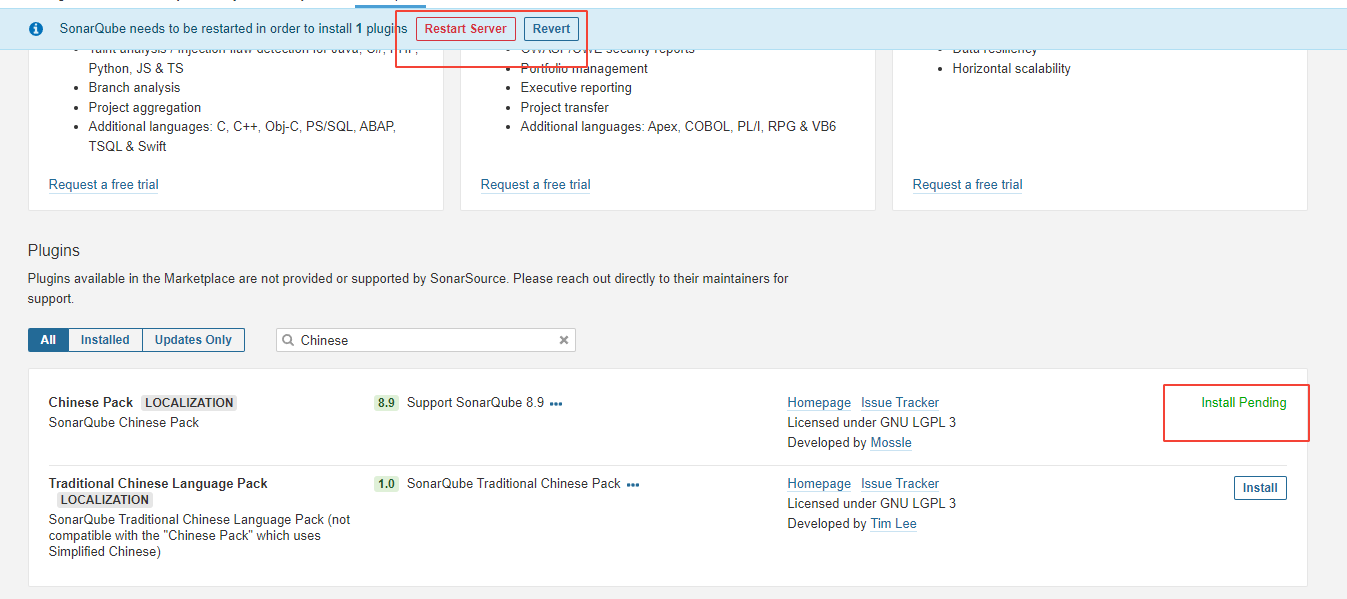Click the Branch analysis bullet

pyautogui.click(x=135, y=87)
